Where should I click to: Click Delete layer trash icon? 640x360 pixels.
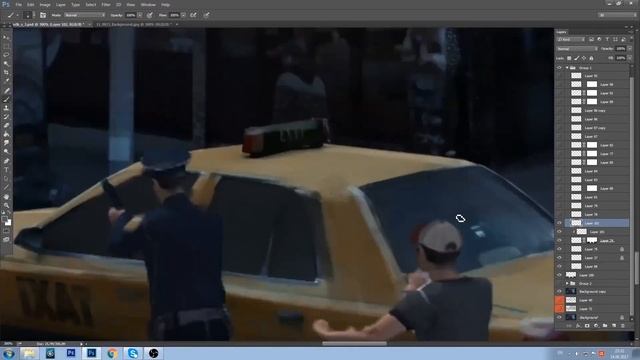pos(623,326)
